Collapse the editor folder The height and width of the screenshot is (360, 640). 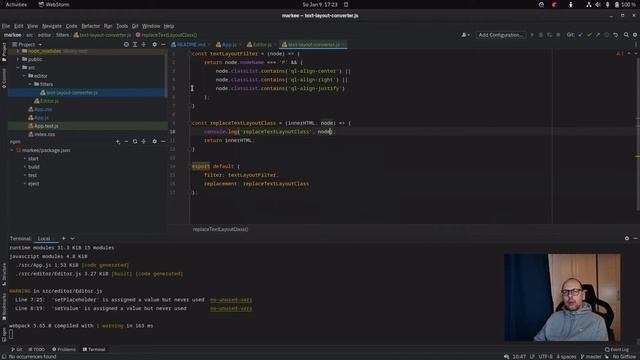tap(24, 76)
